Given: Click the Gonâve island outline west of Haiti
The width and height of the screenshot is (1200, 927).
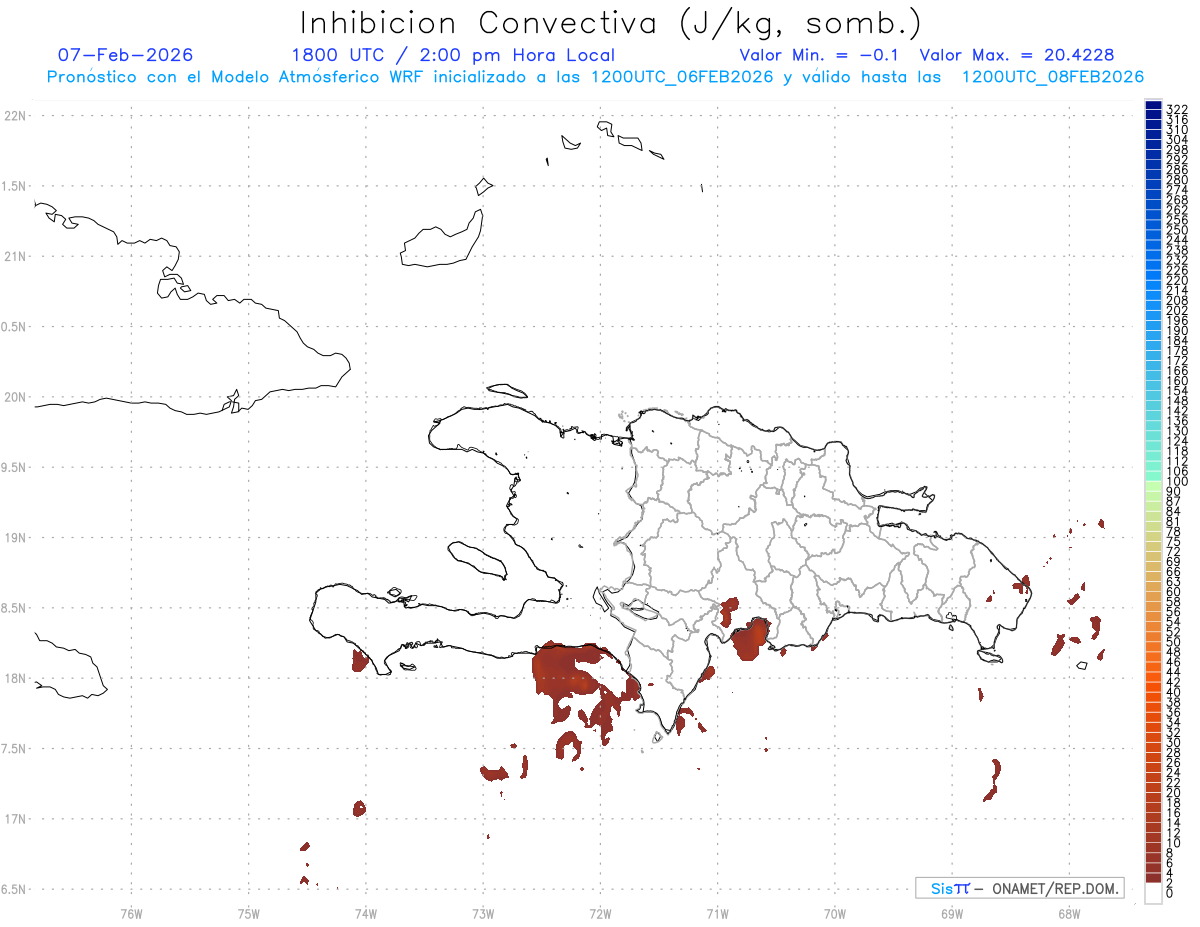Looking at the screenshot, I should 477,559.
